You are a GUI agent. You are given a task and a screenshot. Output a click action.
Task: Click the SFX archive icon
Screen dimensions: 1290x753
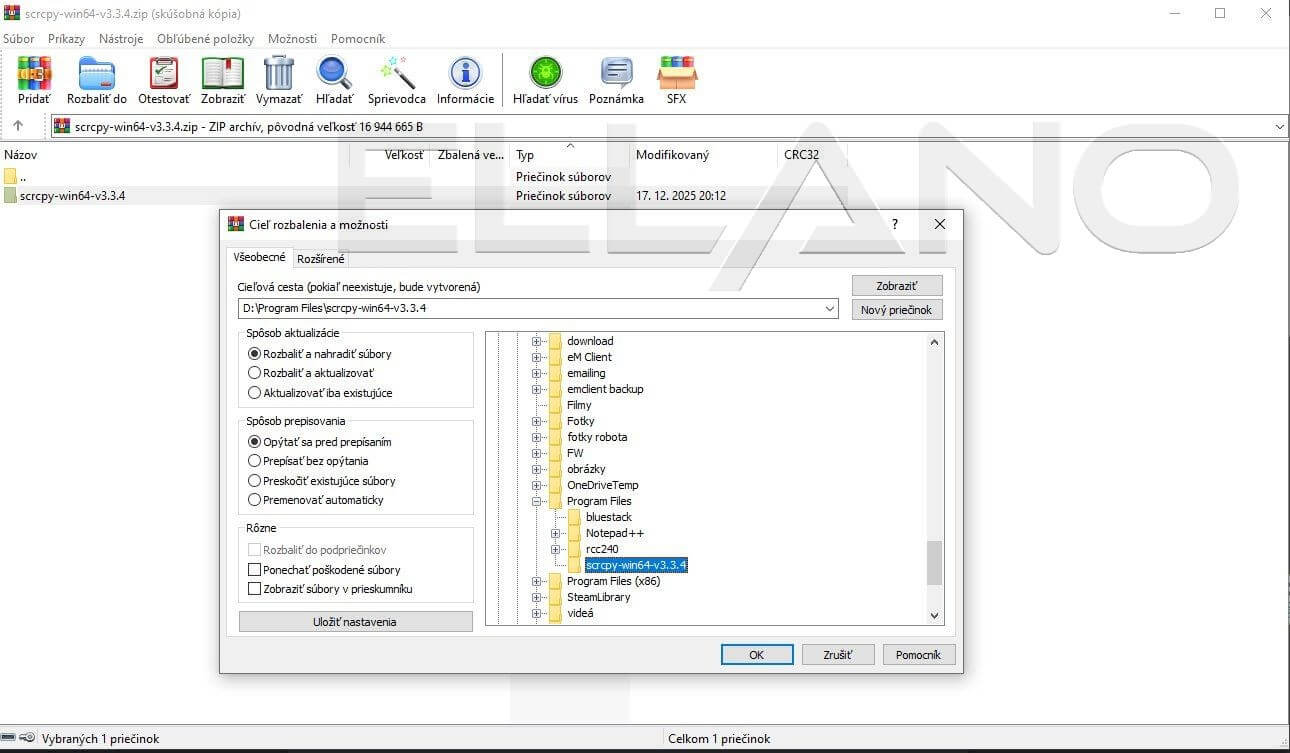click(x=677, y=74)
